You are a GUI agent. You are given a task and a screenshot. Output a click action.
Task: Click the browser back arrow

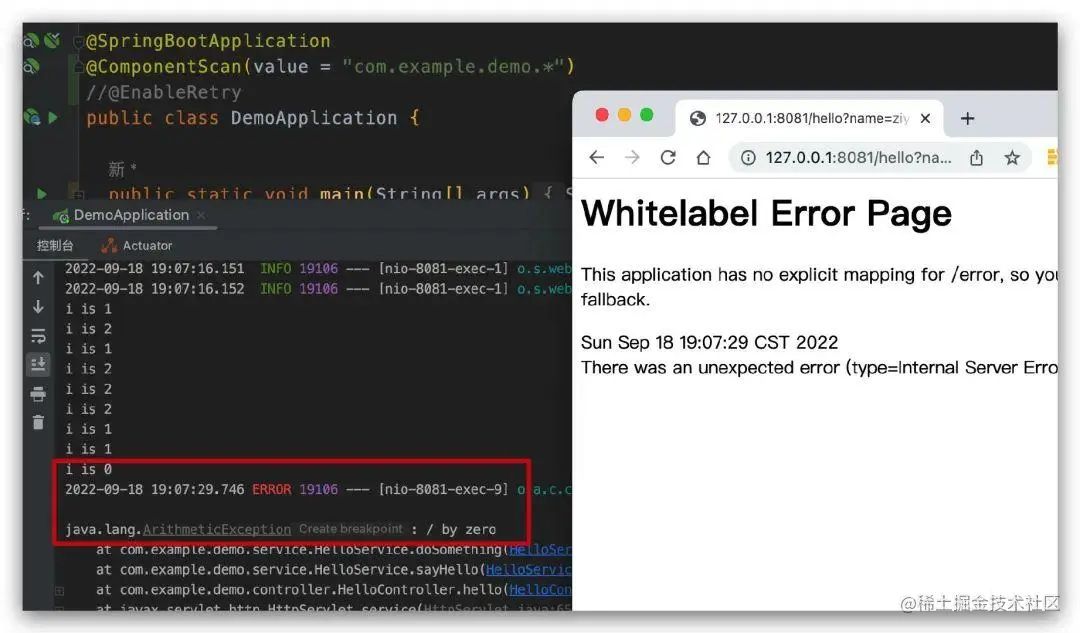[596, 158]
